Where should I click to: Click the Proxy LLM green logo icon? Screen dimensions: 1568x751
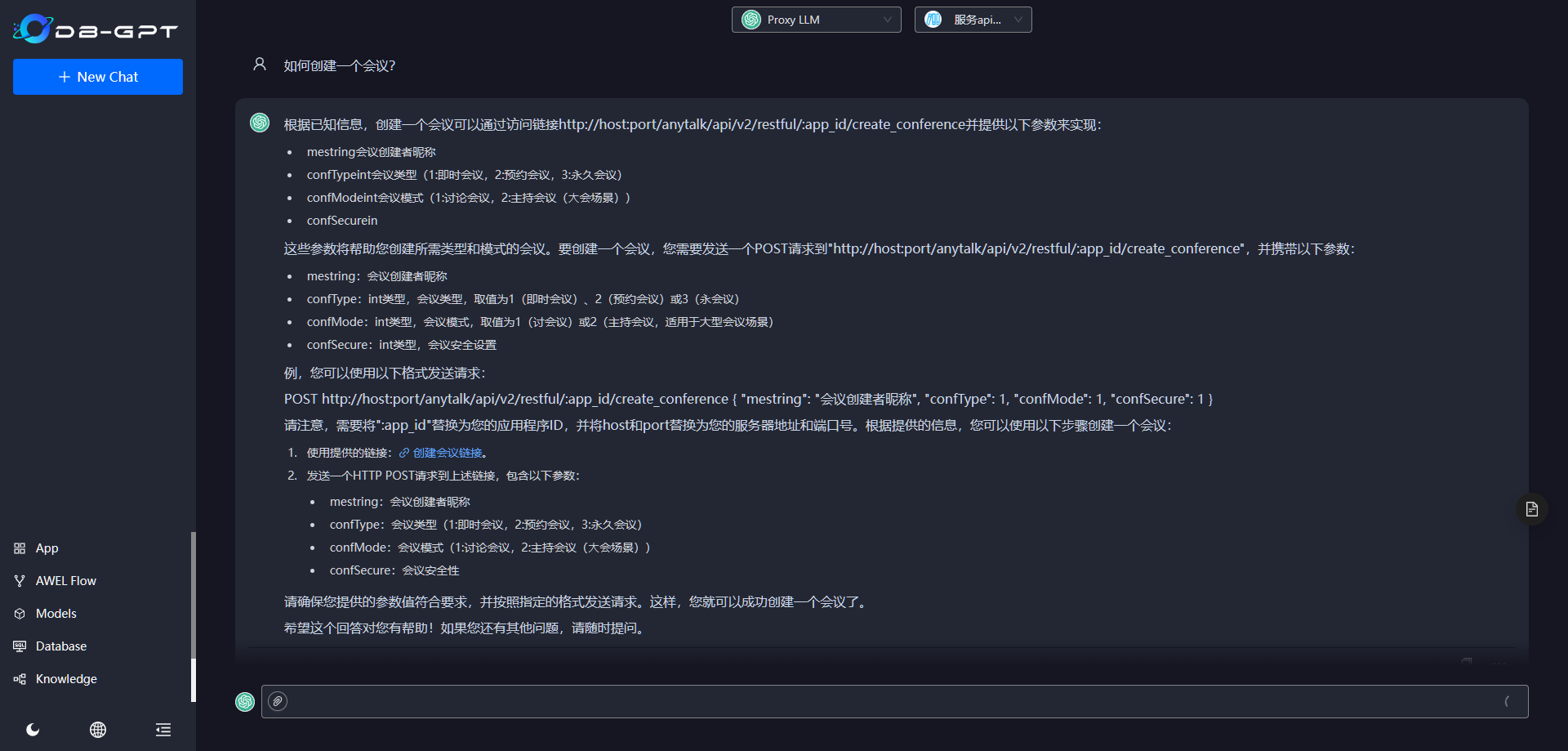(x=751, y=20)
